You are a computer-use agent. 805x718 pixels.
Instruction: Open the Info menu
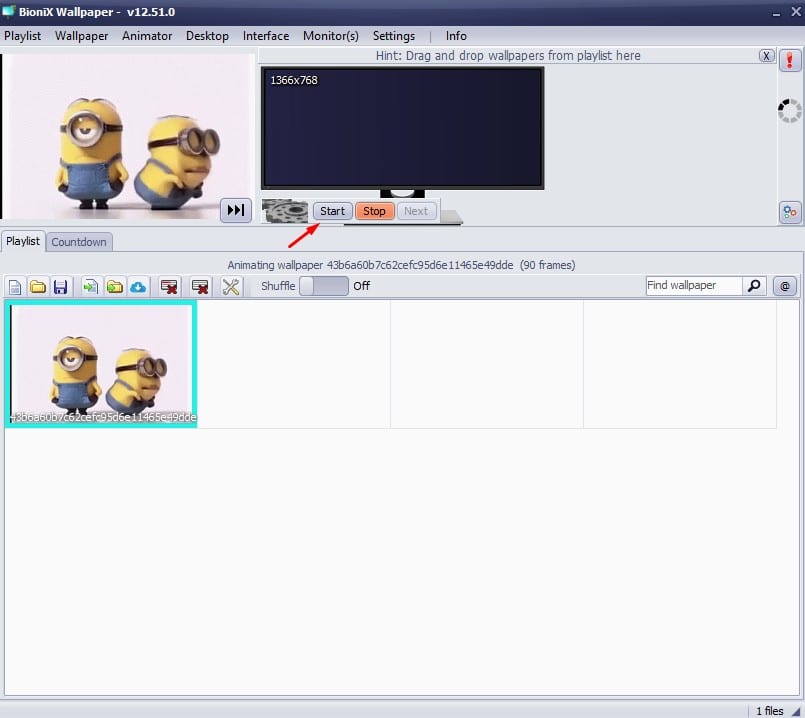[x=456, y=36]
